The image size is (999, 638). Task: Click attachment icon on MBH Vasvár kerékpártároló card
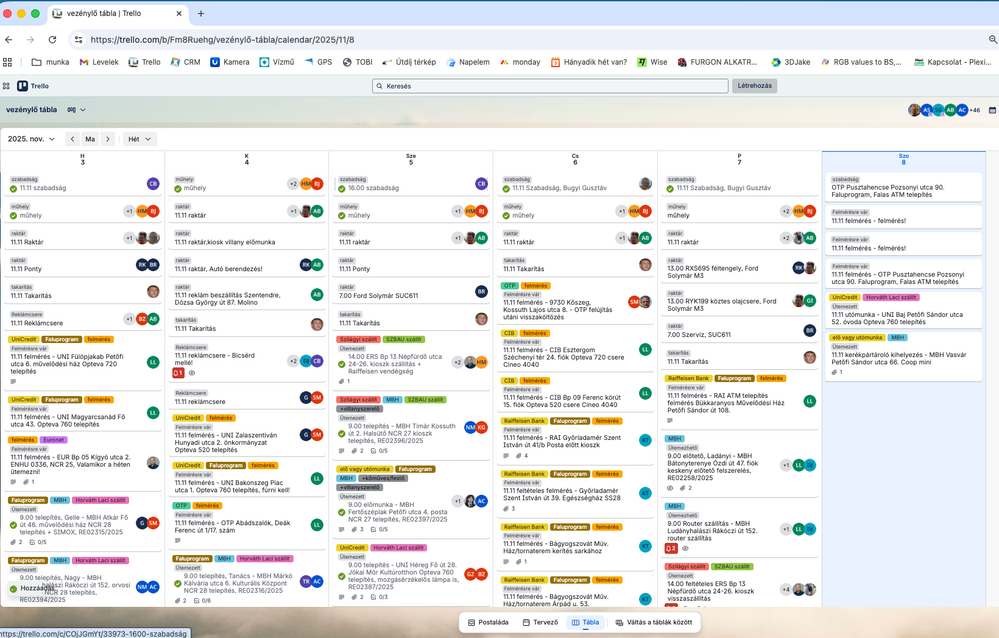pyautogui.click(x=835, y=372)
